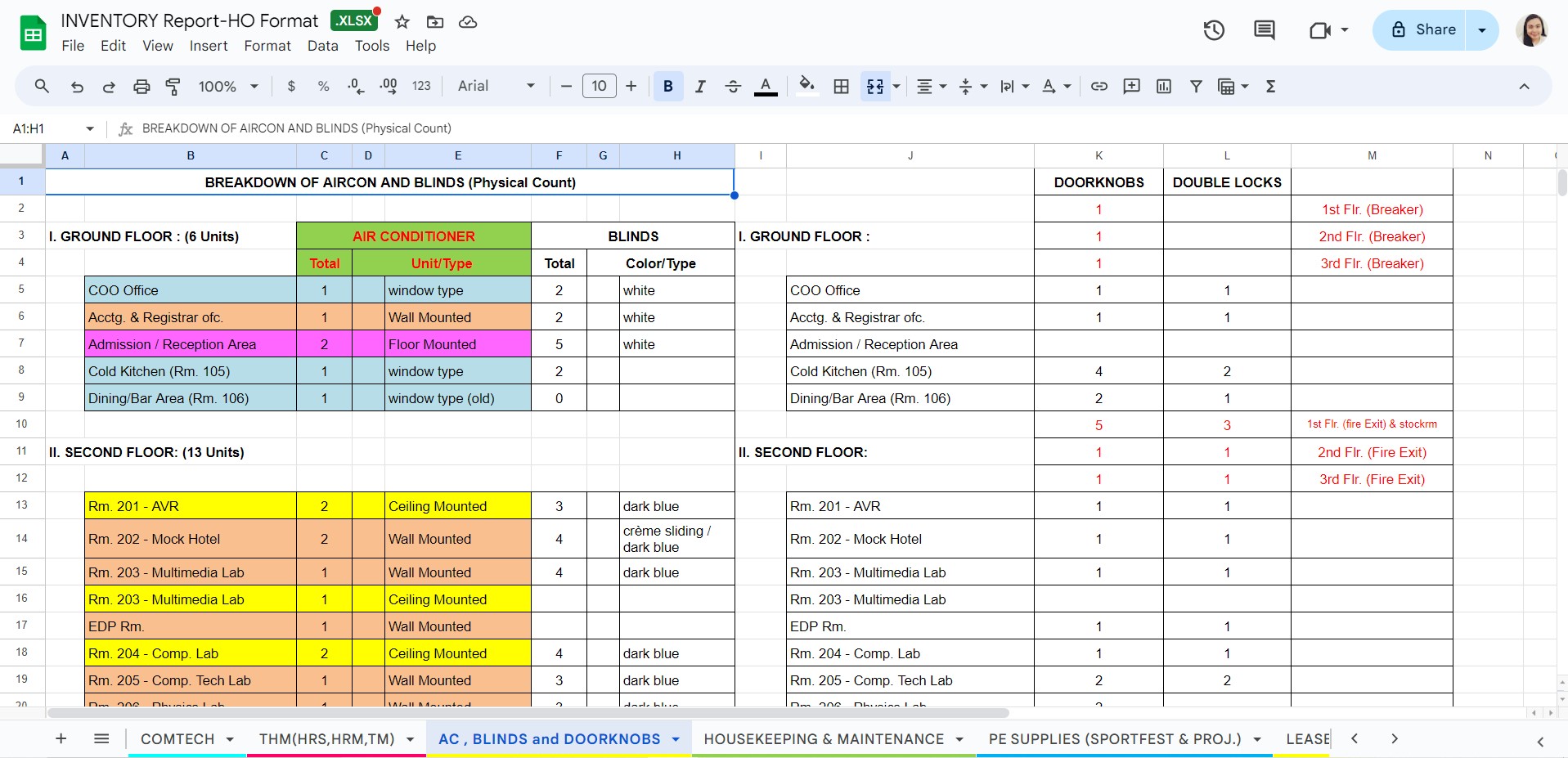This screenshot has width=1568, height=758.
Task: Undo the last action
Action: pos(77,86)
